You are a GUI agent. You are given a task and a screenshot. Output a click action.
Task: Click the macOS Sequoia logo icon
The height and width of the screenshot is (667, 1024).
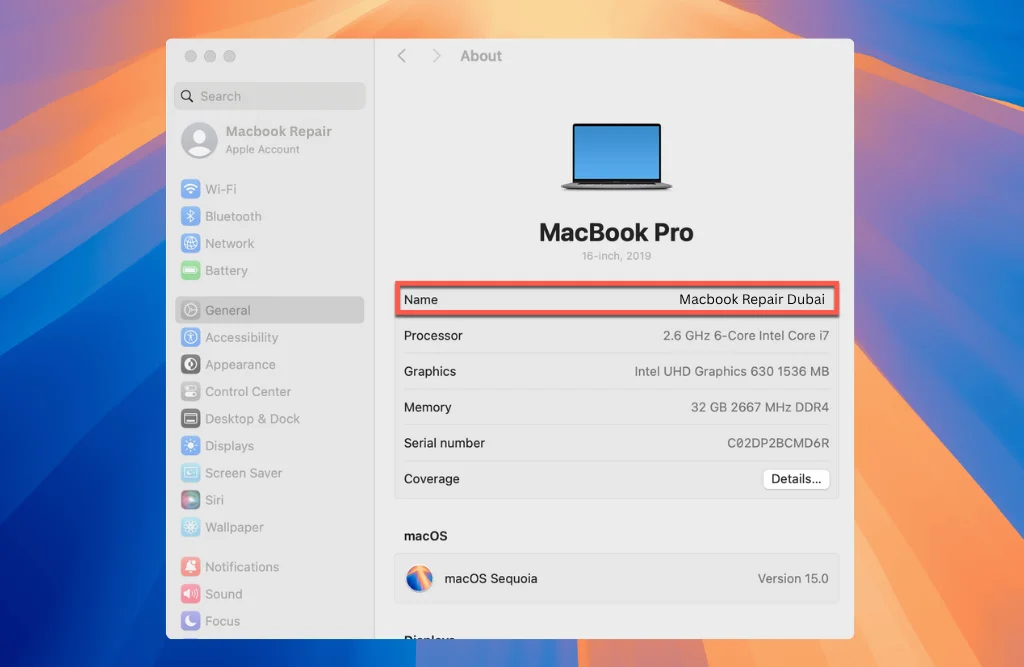click(419, 578)
